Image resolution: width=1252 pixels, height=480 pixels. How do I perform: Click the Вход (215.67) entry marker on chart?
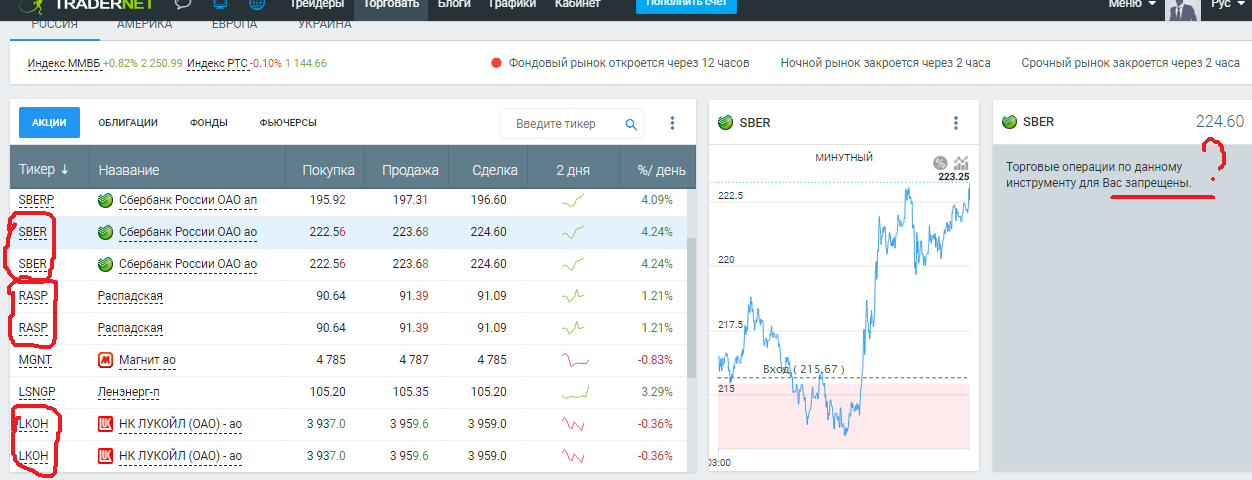(804, 369)
